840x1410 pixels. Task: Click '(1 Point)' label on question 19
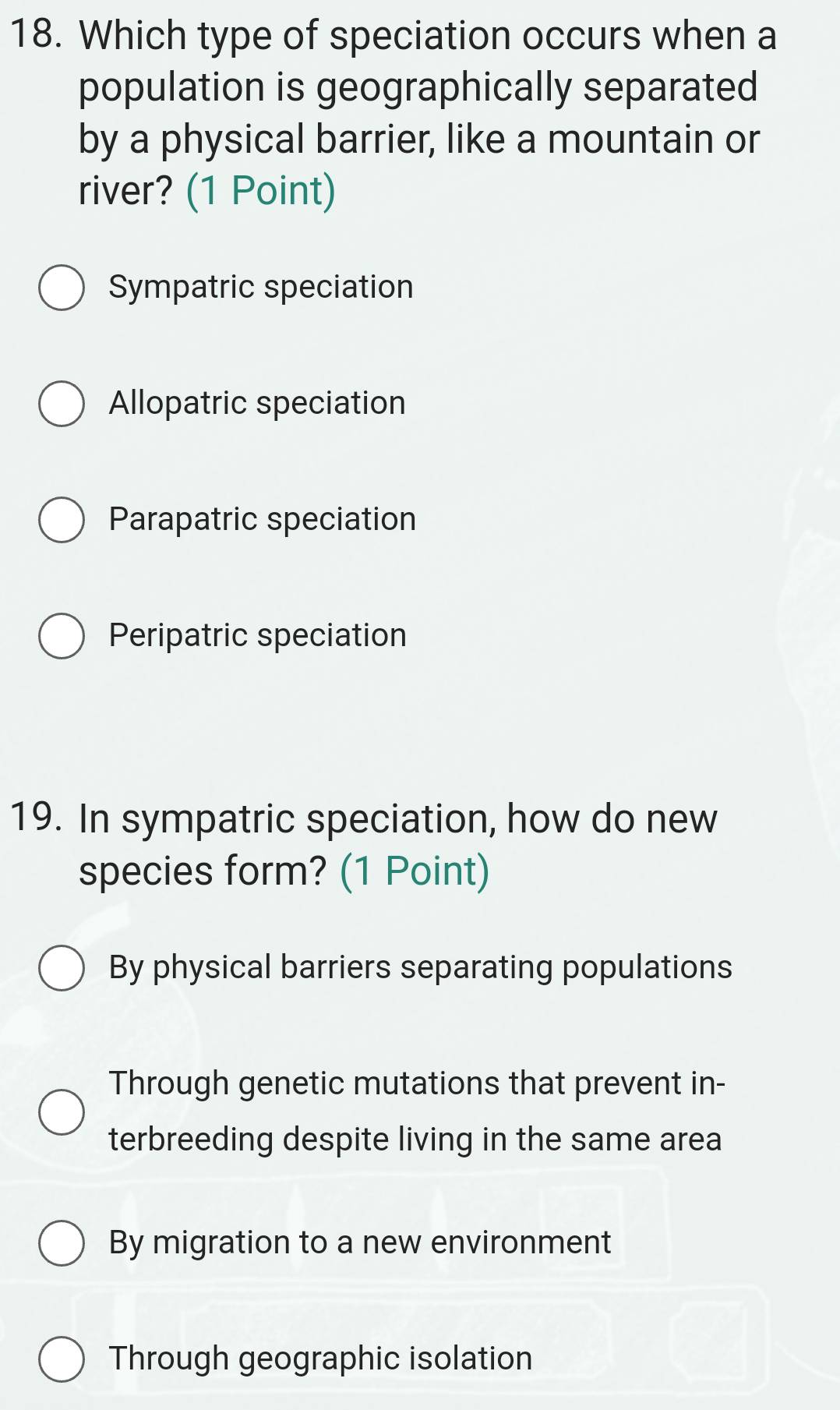pos(415,871)
